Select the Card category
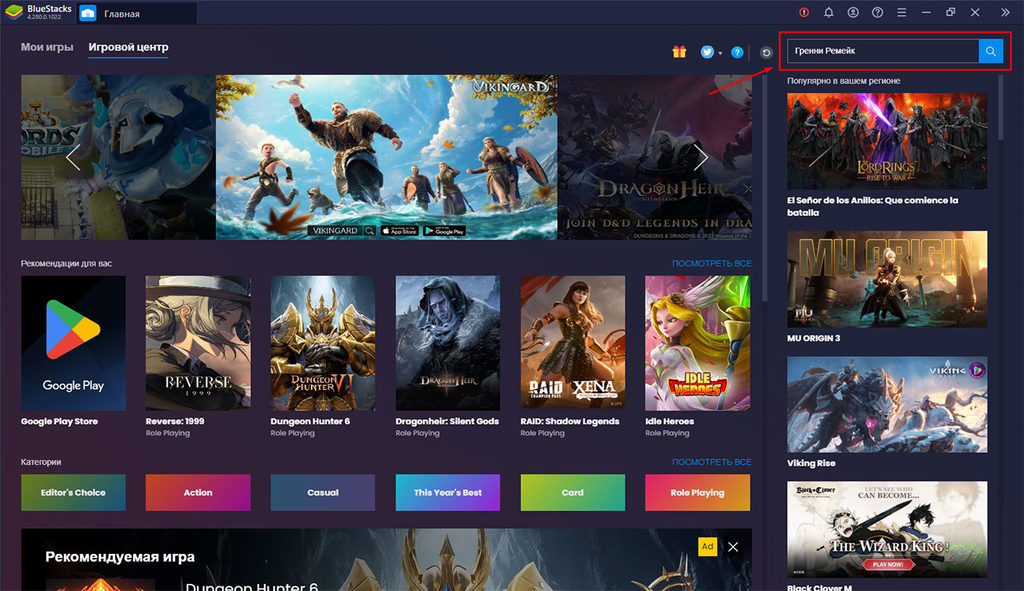This screenshot has height=591, width=1024. point(573,492)
